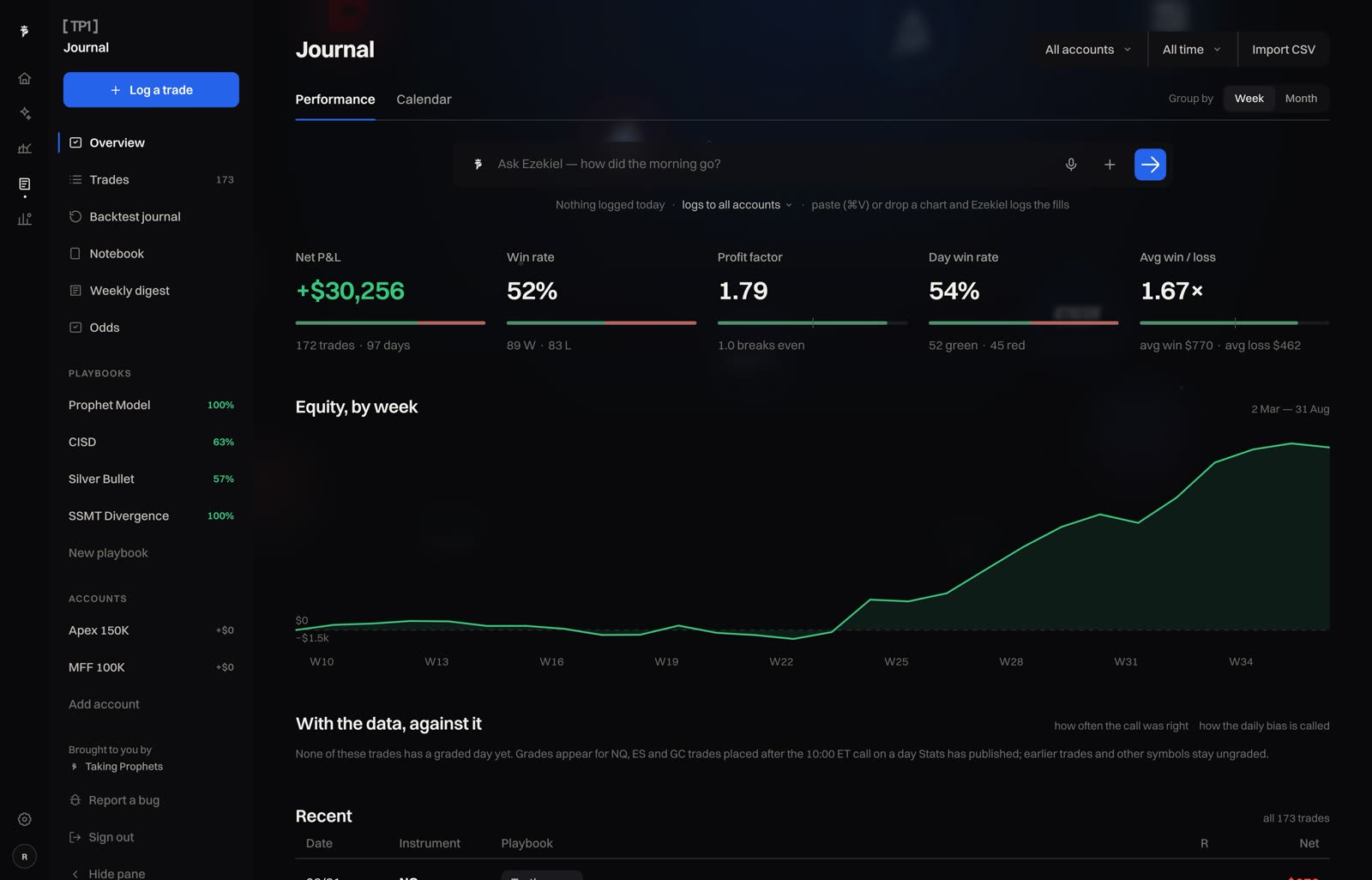1372x880 pixels.
Task: Open settings gear icon
Action: coord(25,819)
